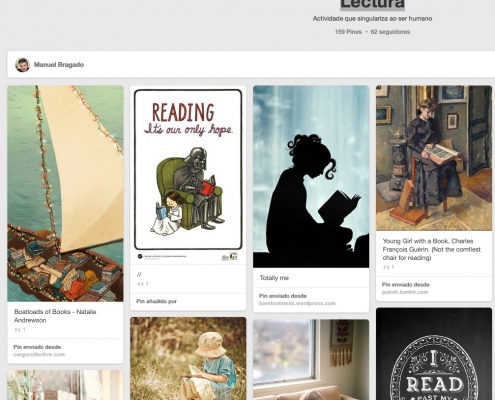Open the Young Girl with a Book painting

(x=434, y=158)
